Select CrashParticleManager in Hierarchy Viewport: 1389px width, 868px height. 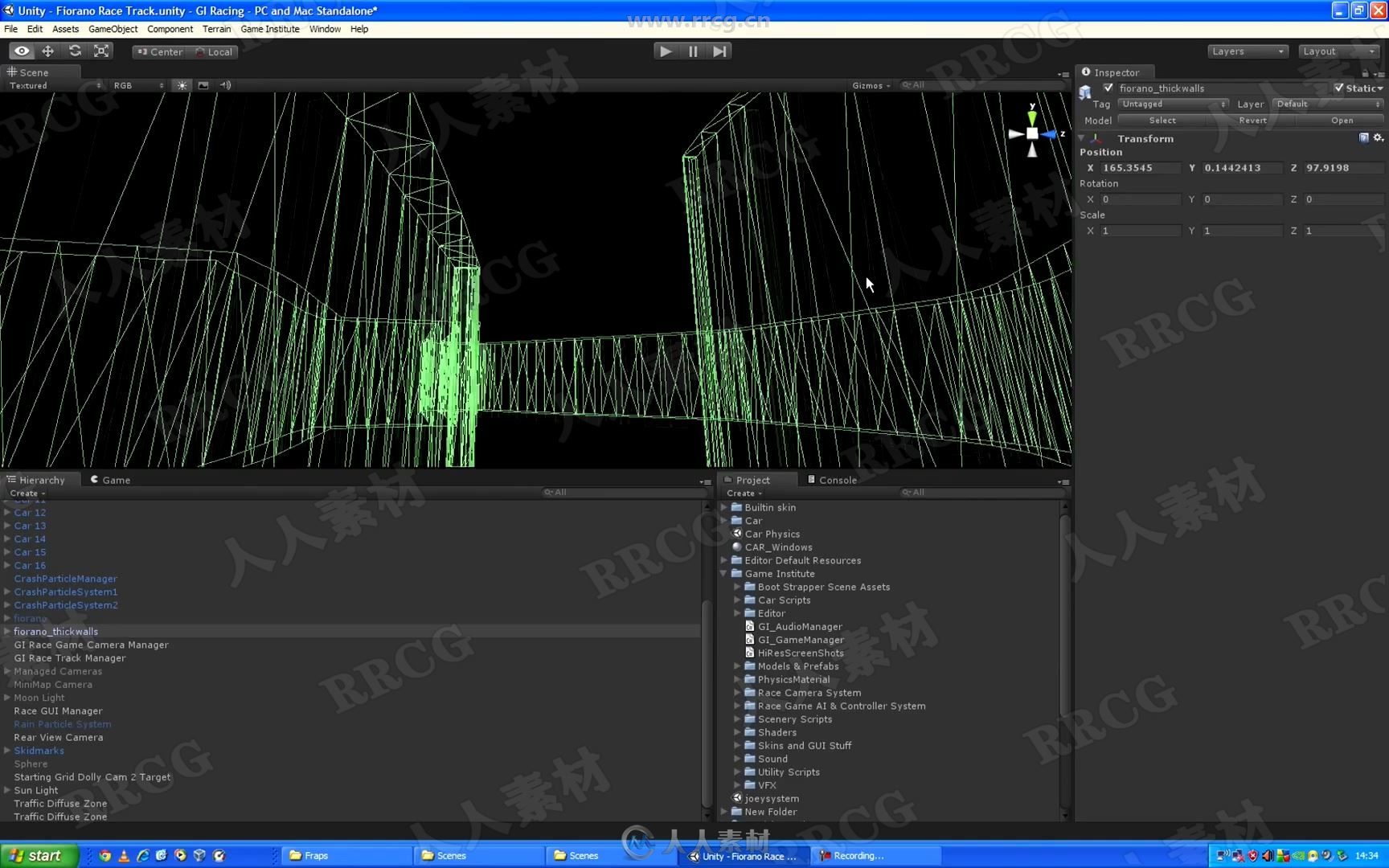[65, 579]
